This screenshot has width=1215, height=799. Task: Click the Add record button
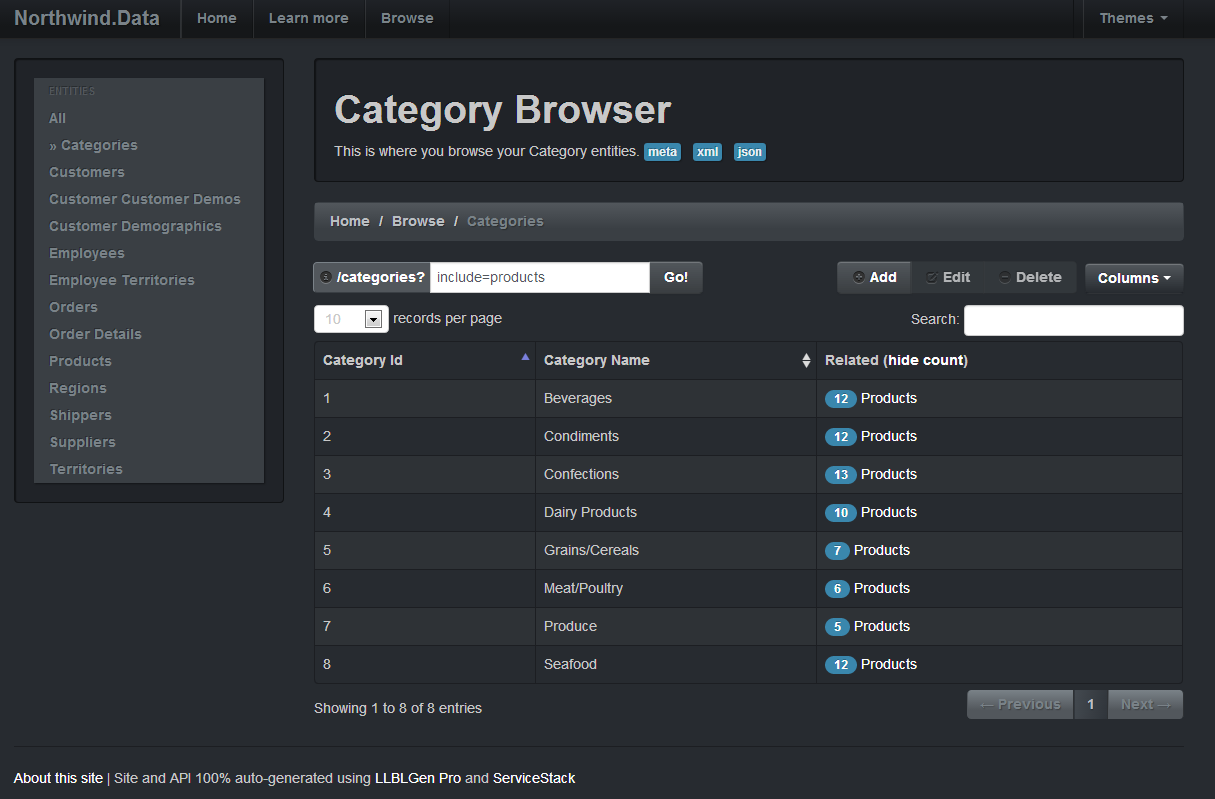pos(874,278)
